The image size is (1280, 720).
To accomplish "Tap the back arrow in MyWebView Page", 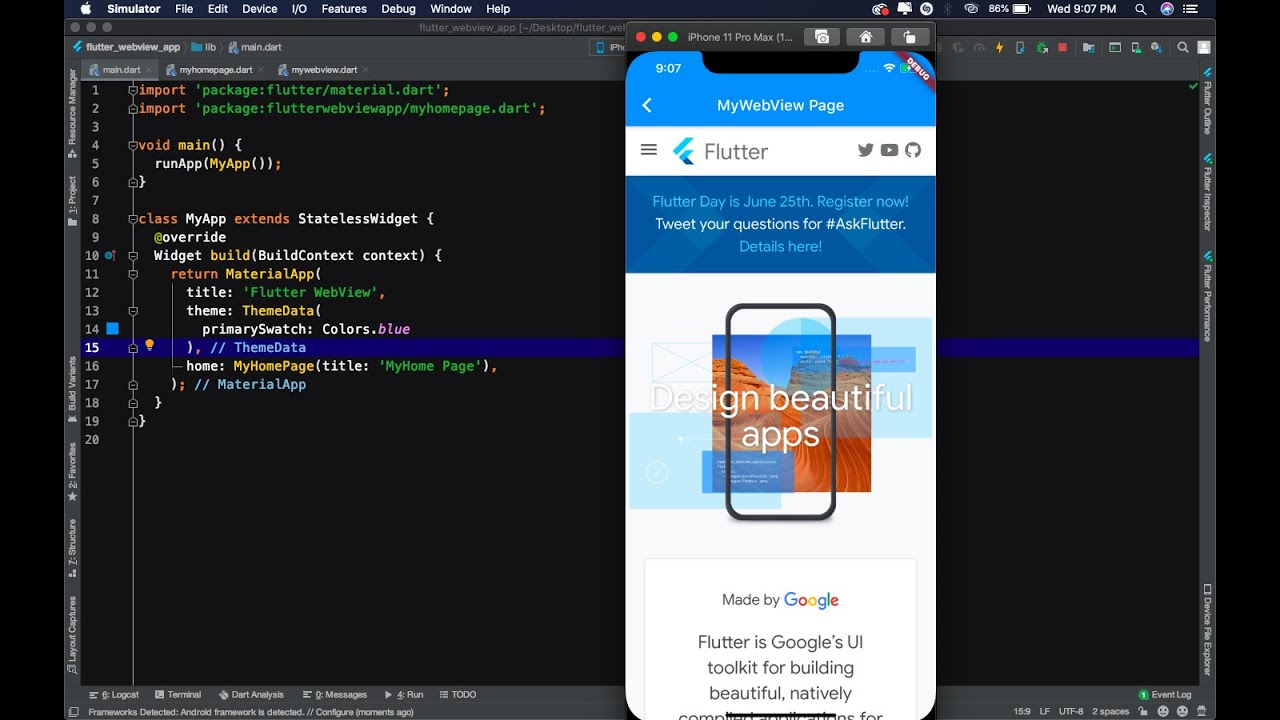I will [x=647, y=105].
